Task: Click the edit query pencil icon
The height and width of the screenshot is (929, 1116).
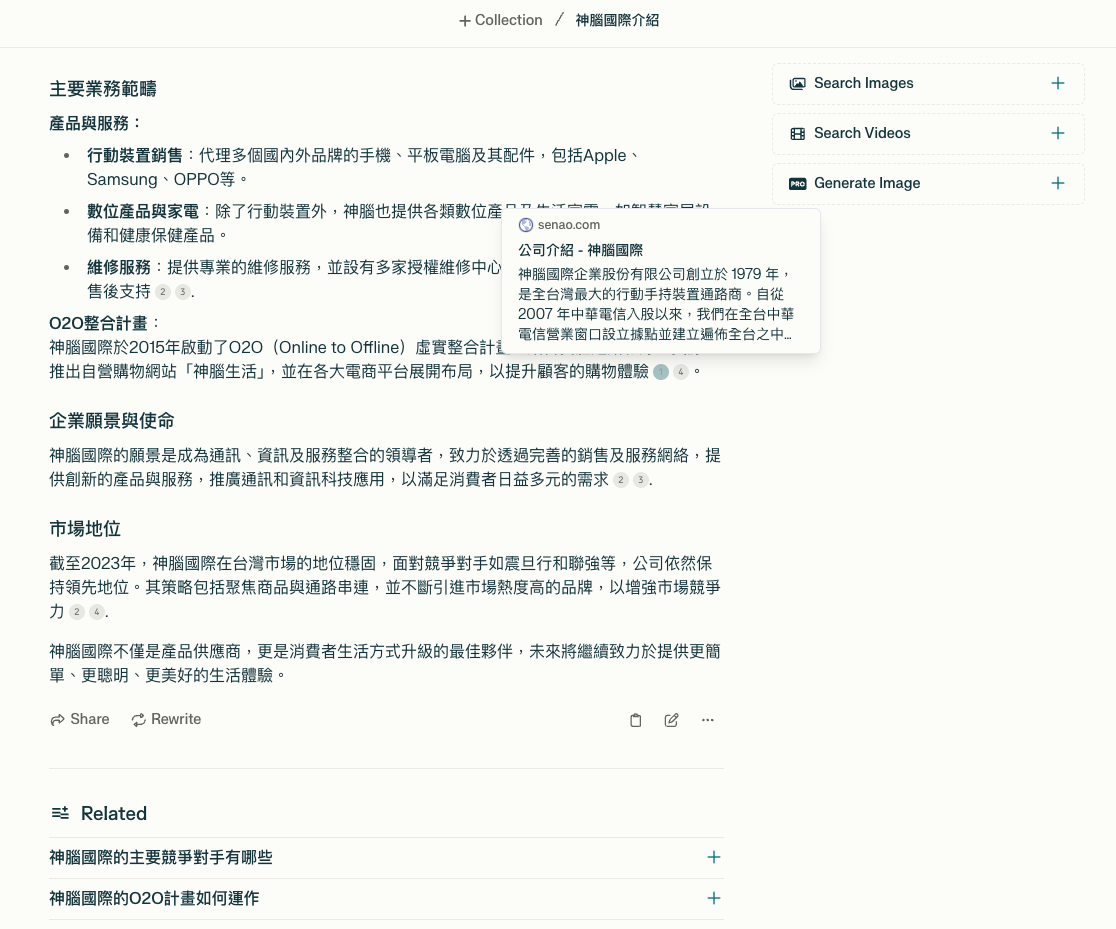Action: click(x=672, y=720)
